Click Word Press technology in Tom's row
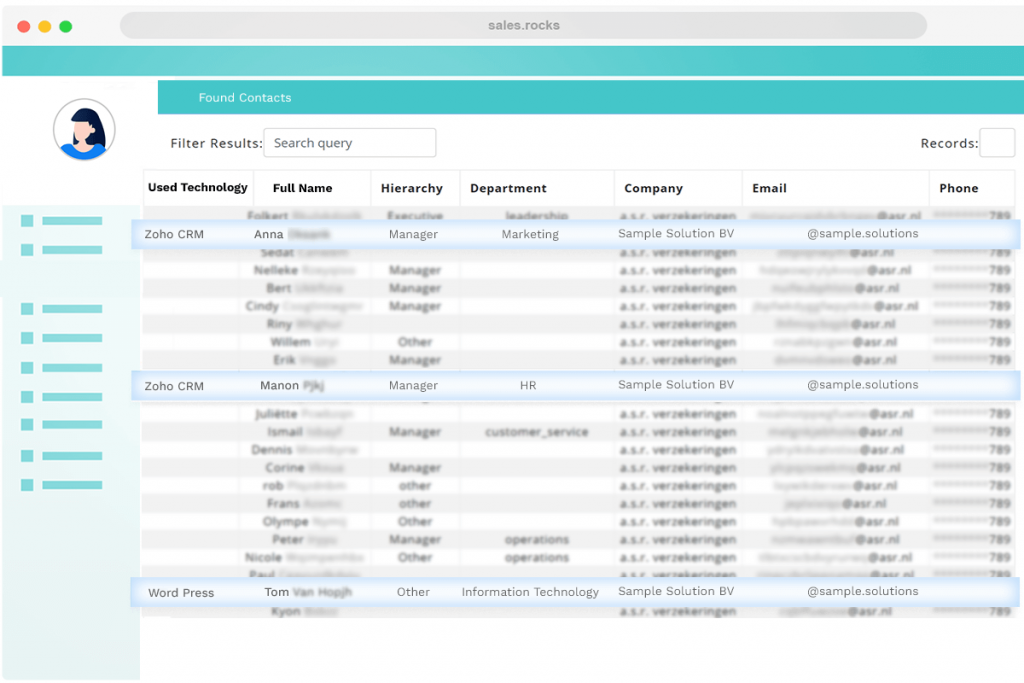 pyautogui.click(x=181, y=593)
